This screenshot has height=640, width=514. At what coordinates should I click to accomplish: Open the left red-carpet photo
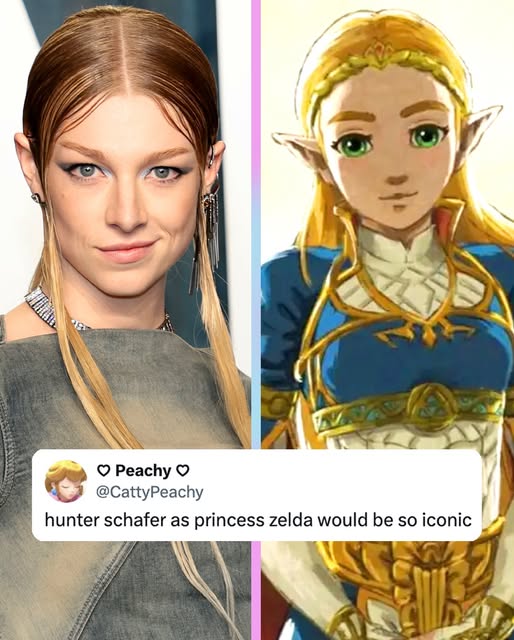125,224
